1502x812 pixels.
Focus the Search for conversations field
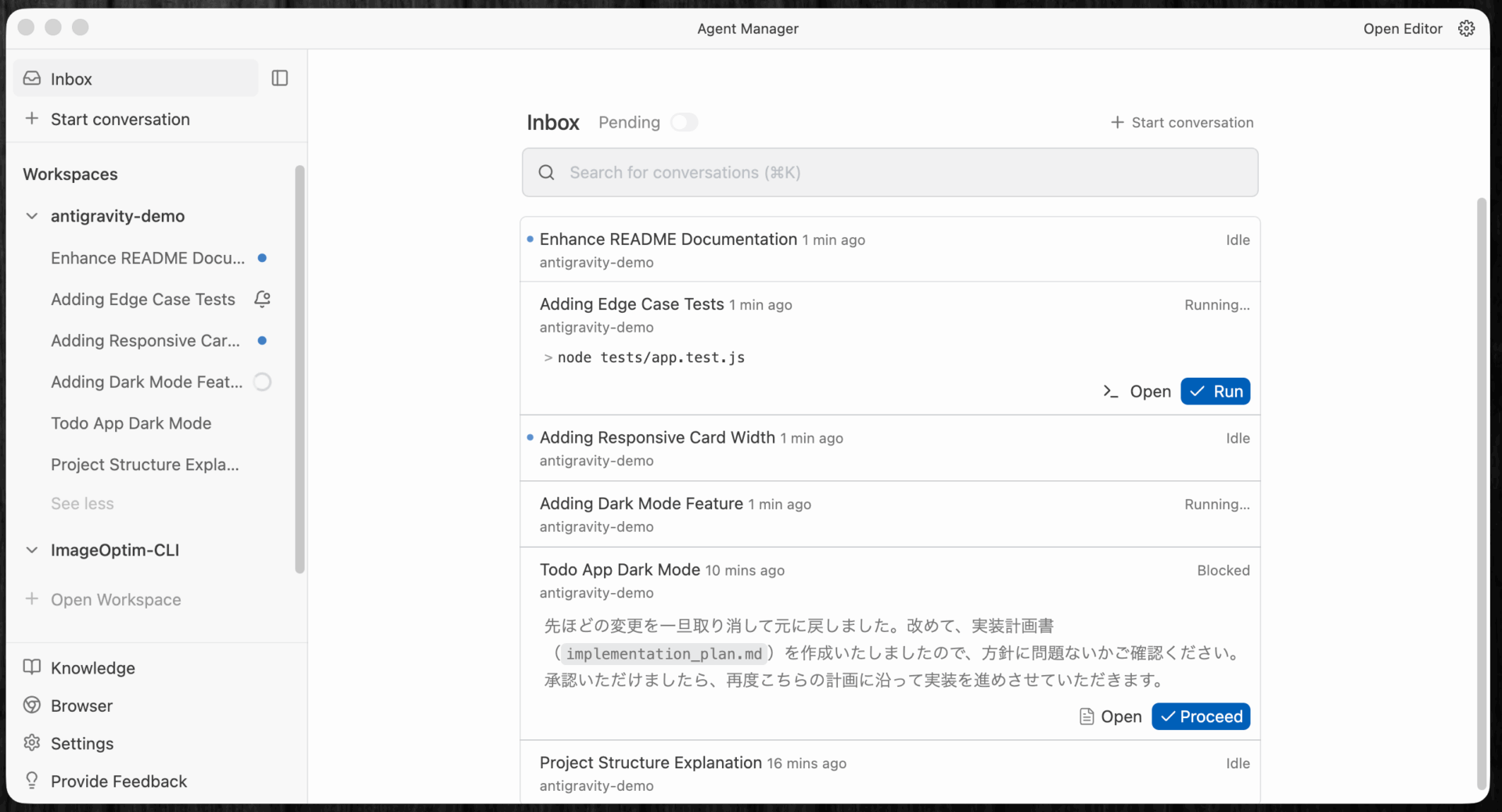click(889, 173)
